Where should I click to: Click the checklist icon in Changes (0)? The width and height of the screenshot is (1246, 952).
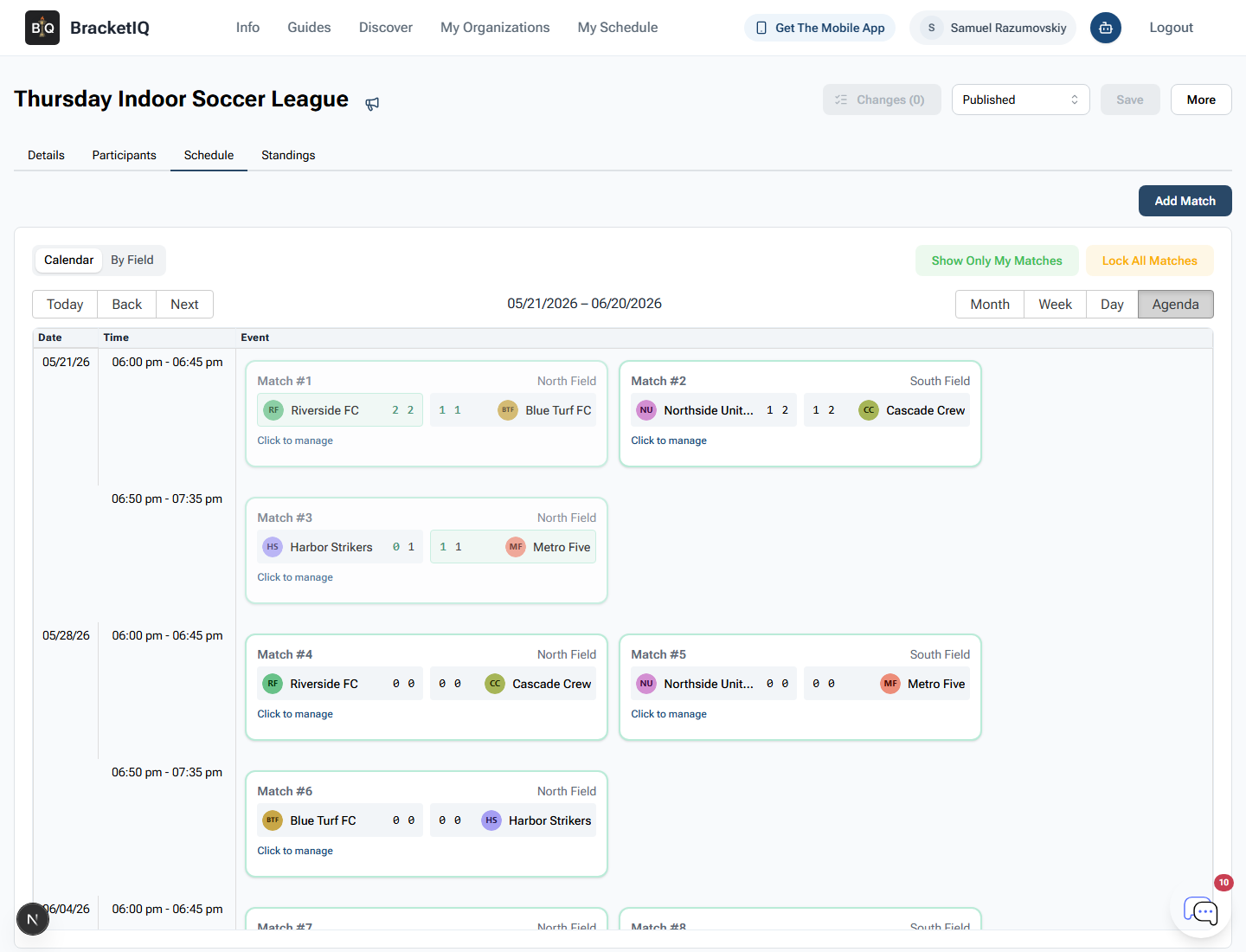point(841,100)
